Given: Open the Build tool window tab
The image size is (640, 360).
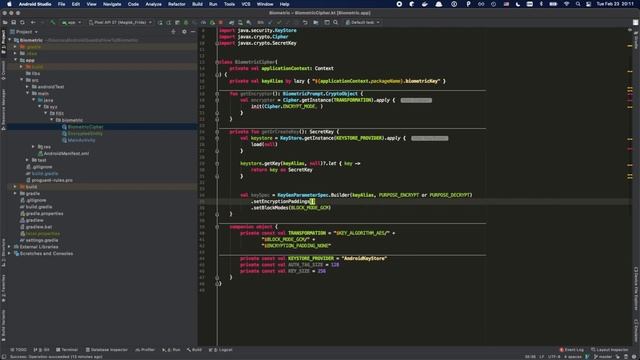Looking at the screenshot, I should click(x=194, y=350).
